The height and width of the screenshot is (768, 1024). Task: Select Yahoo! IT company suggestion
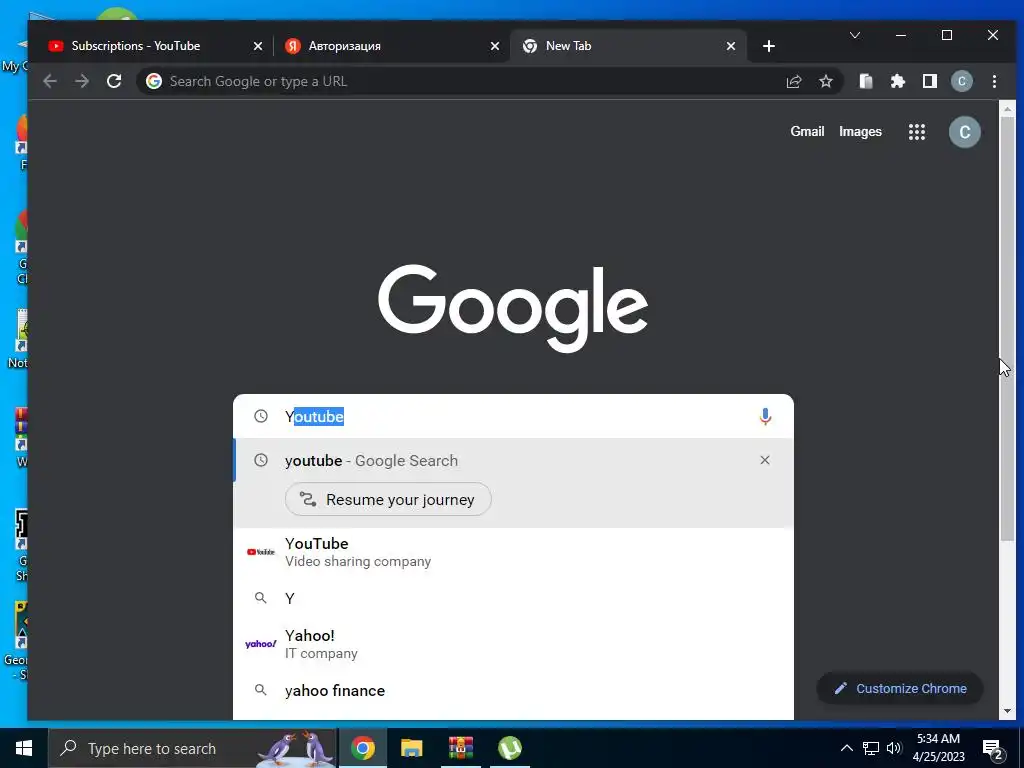(x=513, y=644)
